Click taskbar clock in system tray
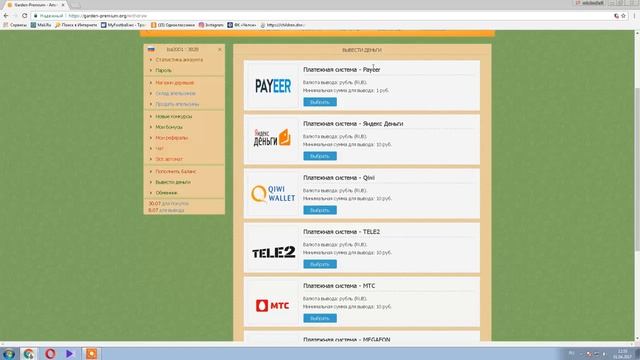The width and height of the screenshot is (640, 360). click(x=622, y=354)
